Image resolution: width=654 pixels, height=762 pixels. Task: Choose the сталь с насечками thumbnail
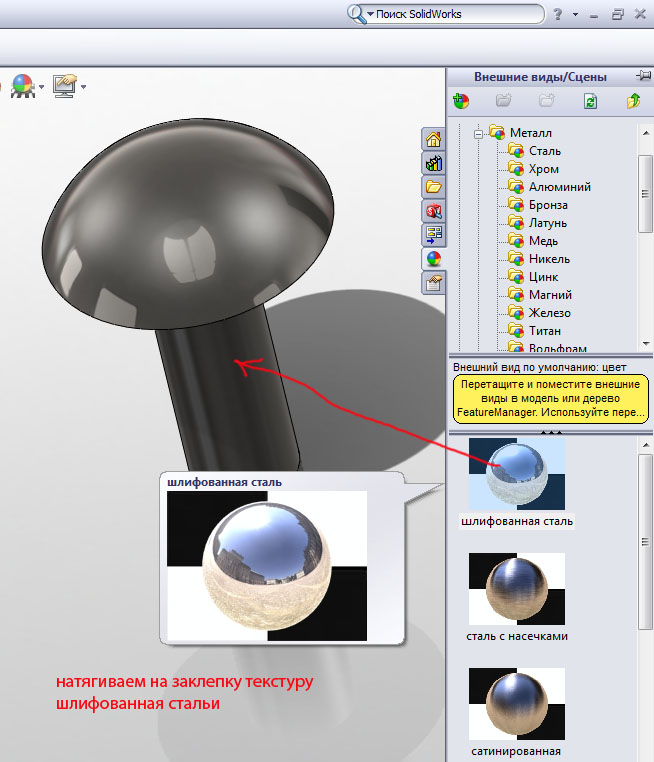click(516, 589)
